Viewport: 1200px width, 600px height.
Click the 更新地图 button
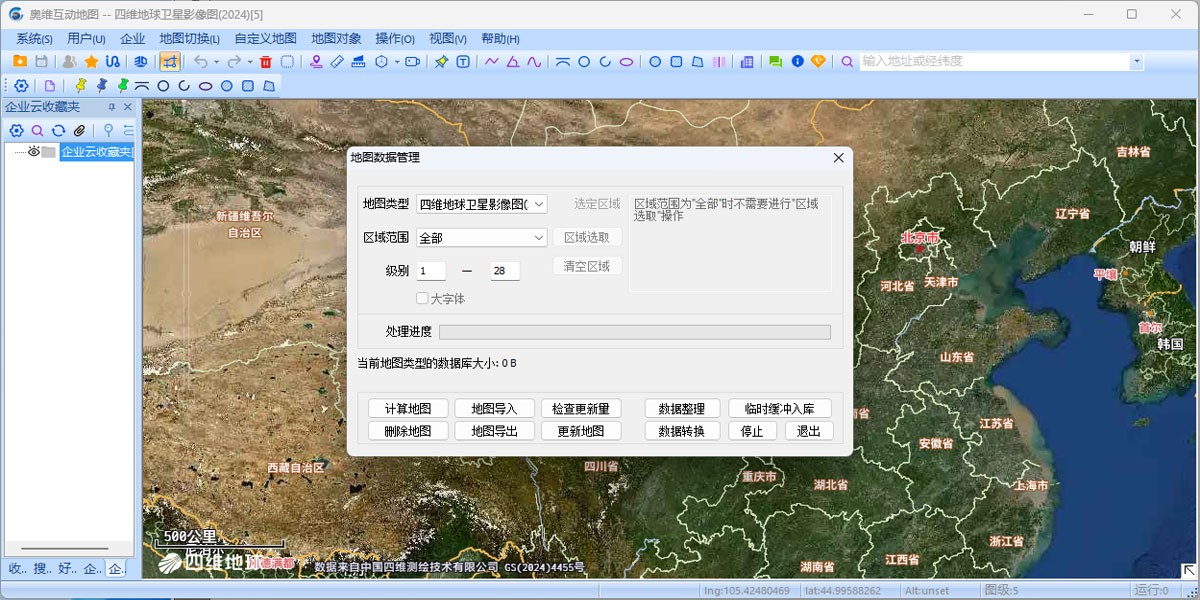coord(581,431)
